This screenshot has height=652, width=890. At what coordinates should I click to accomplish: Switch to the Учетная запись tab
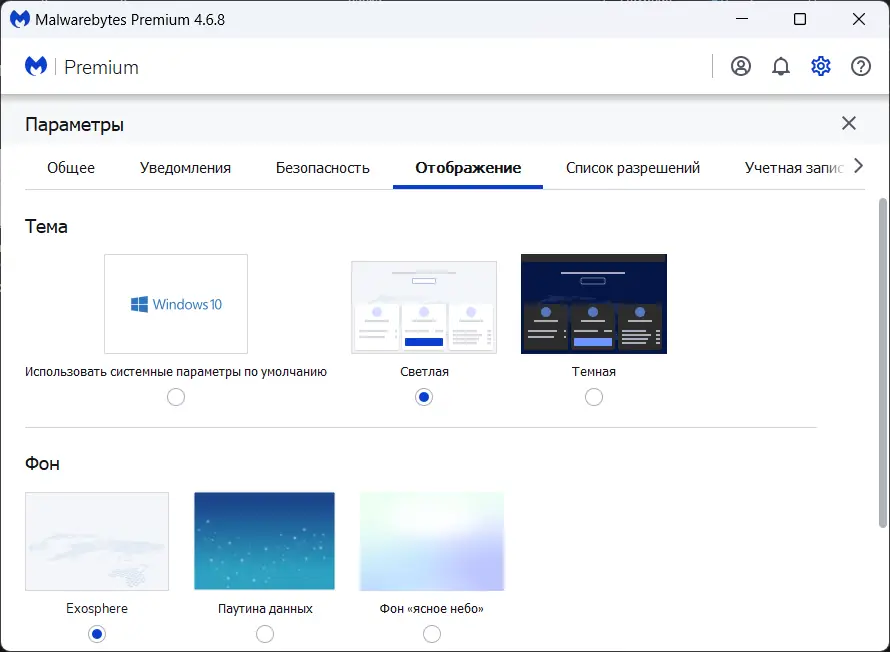pos(794,168)
